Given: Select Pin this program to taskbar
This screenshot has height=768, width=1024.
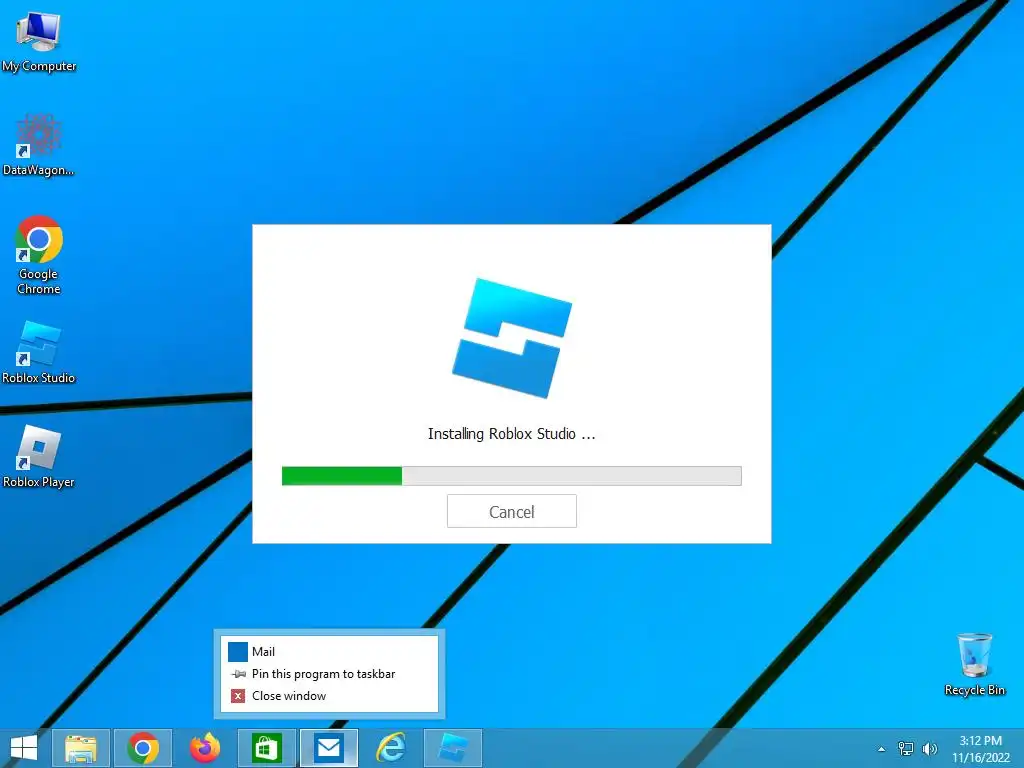Looking at the screenshot, I should [x=329, y=673].
